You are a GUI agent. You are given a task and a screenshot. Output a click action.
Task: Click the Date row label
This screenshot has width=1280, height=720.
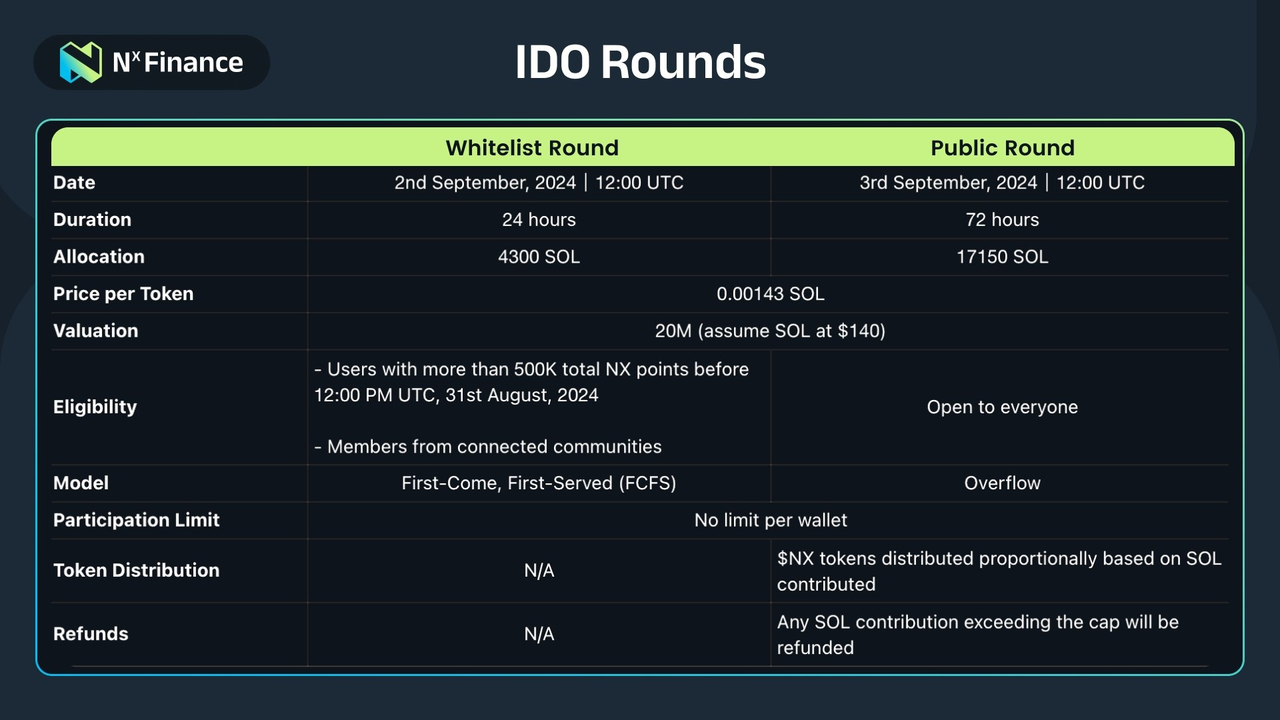74,183
